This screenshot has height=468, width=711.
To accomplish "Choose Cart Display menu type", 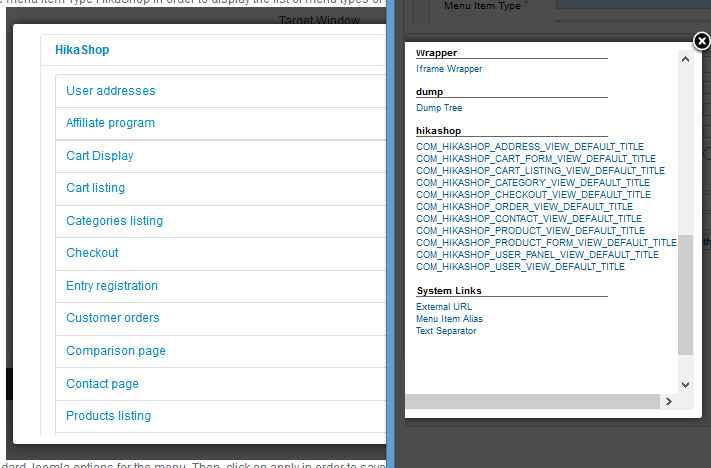I will click(x=100, y=156).
